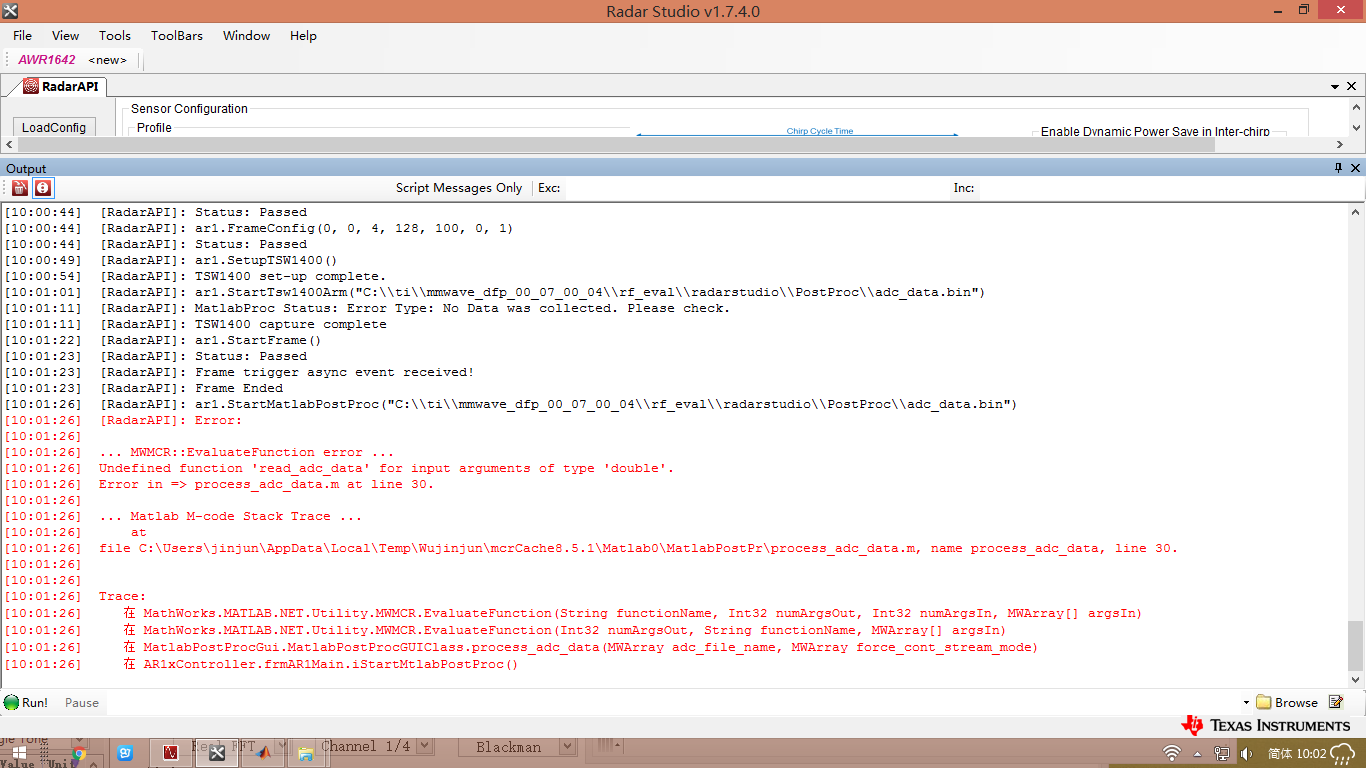Click the ar1.SetupTSW1400() log line
Image resolution: width=1366 pixels, height=768 pixels.
coord(266,260)
